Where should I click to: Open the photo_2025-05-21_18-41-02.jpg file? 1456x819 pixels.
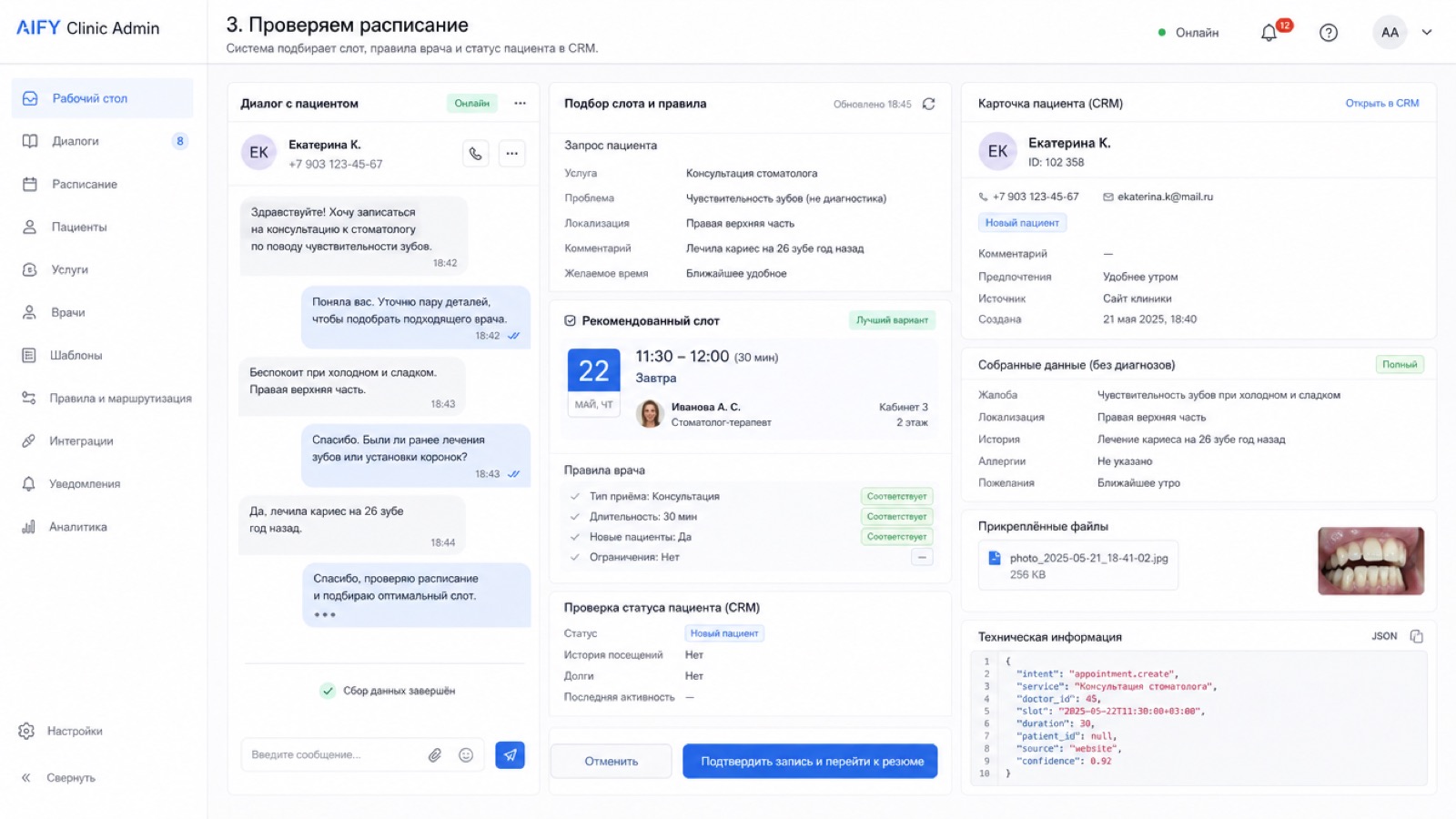coord(1078,566)
